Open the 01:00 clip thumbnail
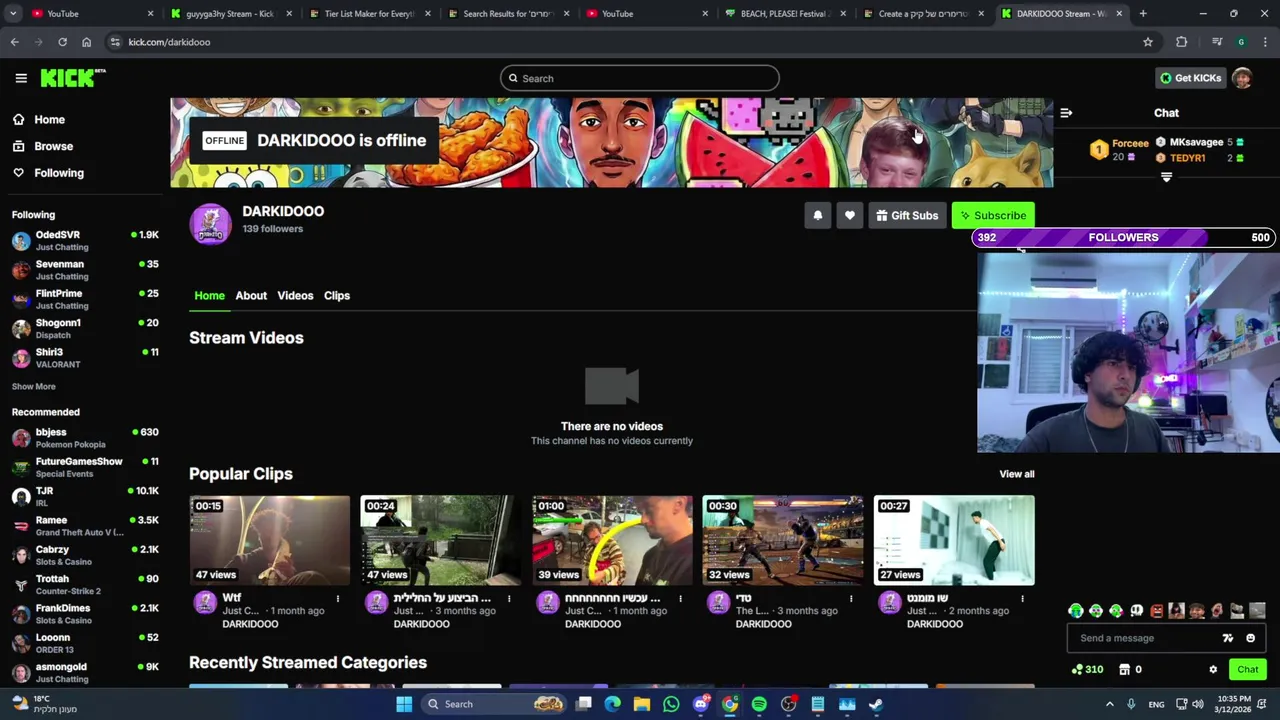 pos(612,540)
